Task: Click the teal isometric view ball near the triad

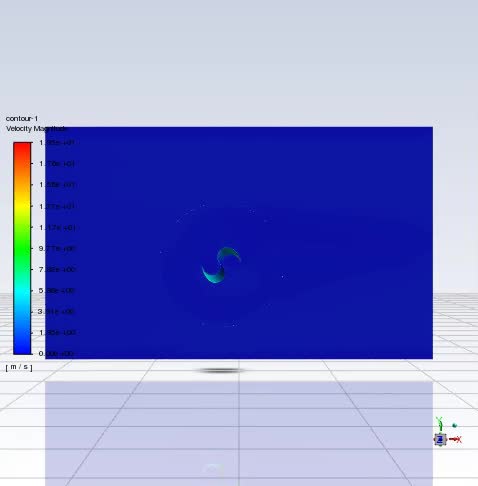Action: [x=454, y=425]
